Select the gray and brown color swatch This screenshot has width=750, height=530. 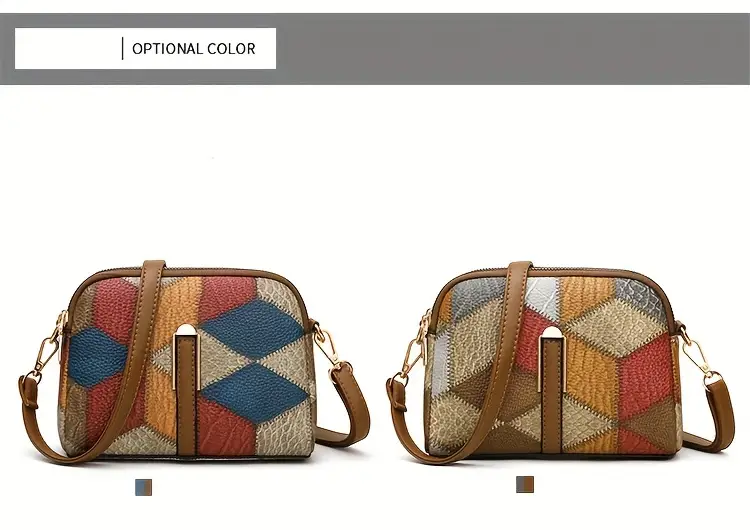point(525,484)
